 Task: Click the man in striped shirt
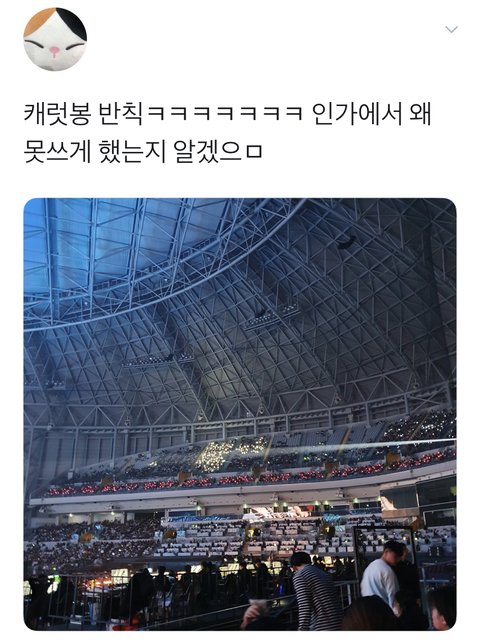[x=314, y=591]
